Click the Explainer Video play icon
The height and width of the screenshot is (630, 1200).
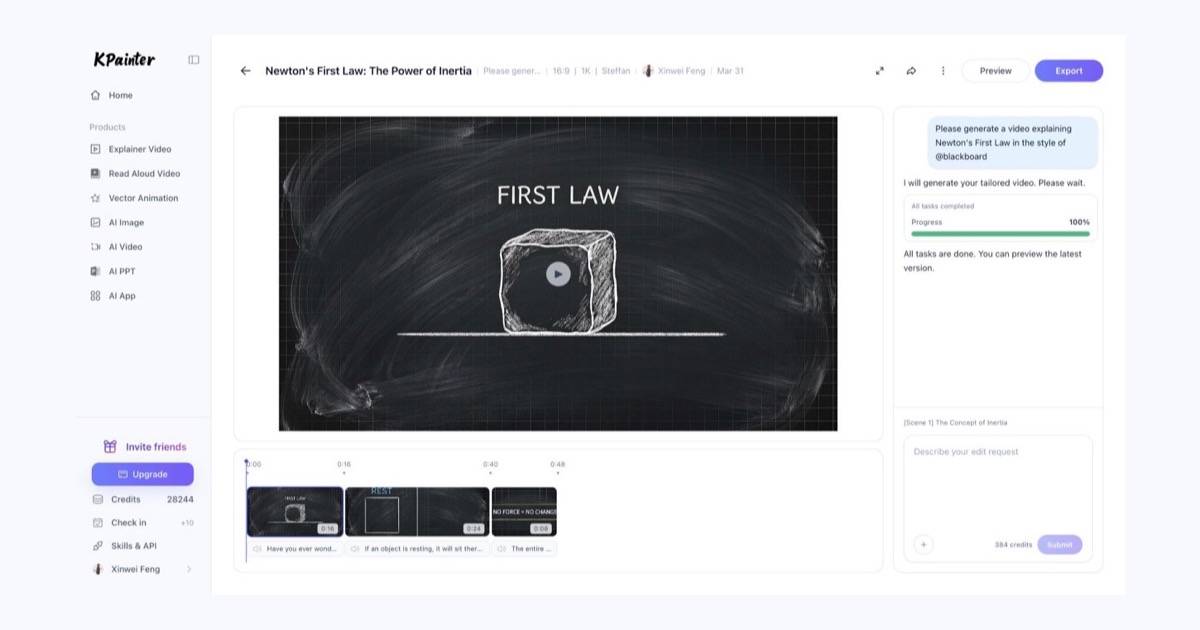click(95, 149)
